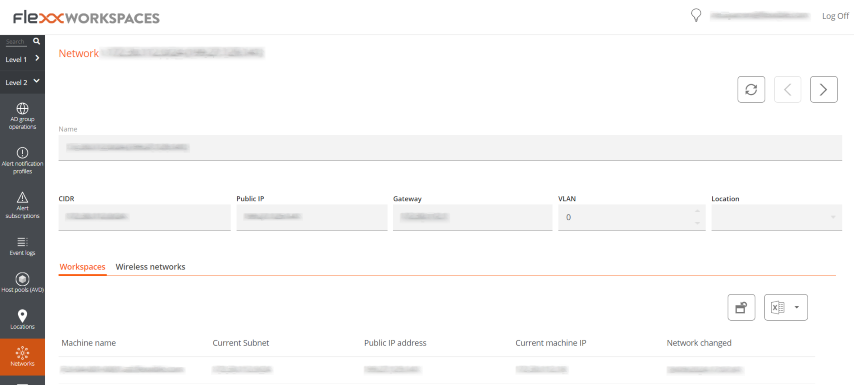Click the Name input field
The height and width of the screenshot is (385, 854).
tap(450, 148)
